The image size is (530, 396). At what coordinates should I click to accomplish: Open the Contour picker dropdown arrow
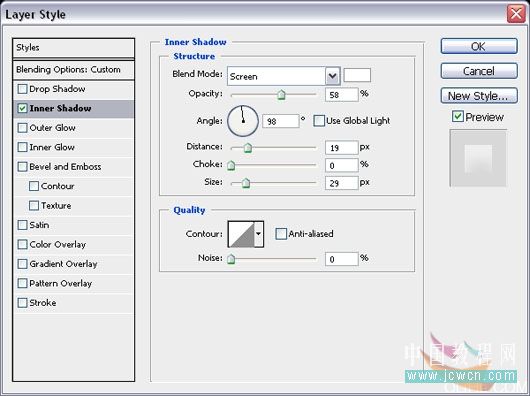click(259, 234)
